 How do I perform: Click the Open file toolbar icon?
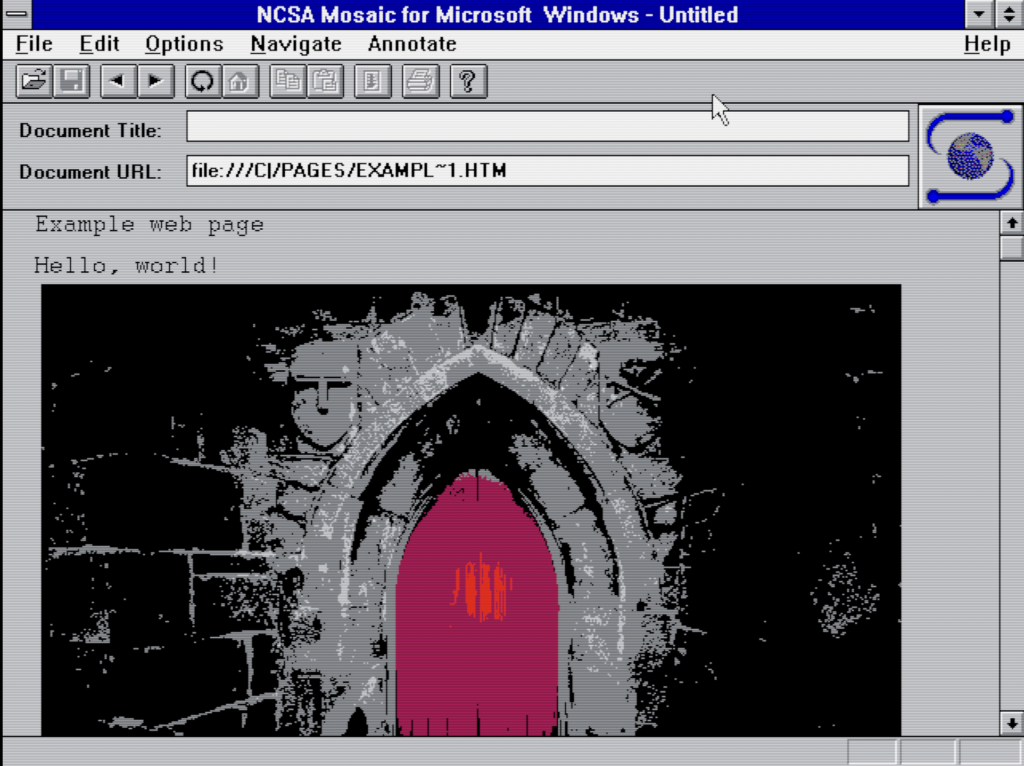(x=34, y=82)
